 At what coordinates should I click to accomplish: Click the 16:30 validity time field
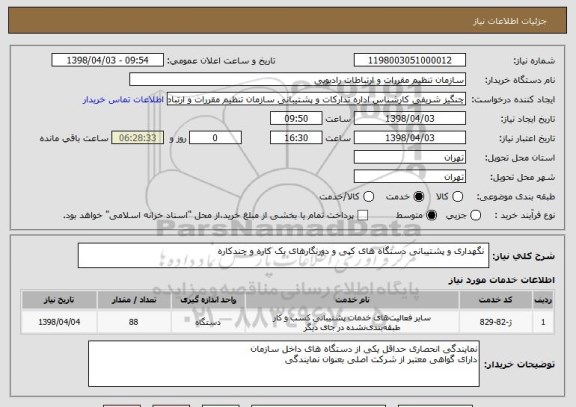[x=296, y=138]
